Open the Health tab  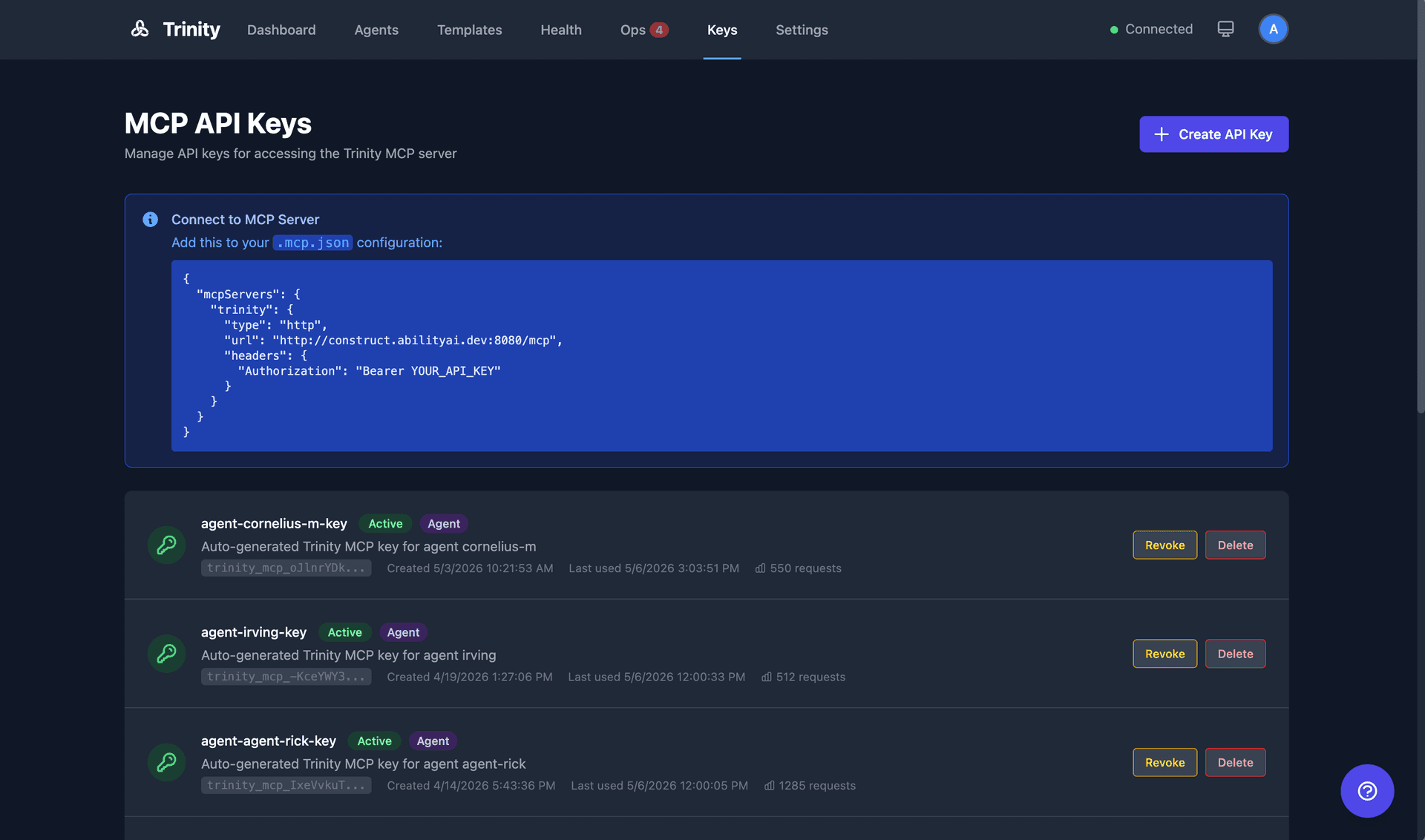pyautogui.click(x=561, y=30)
